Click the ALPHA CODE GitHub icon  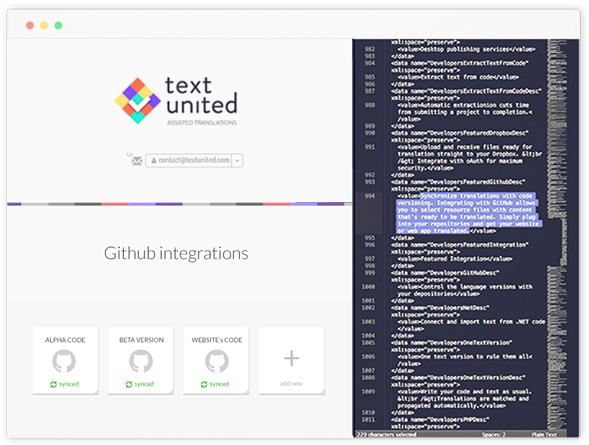[64, 361]
